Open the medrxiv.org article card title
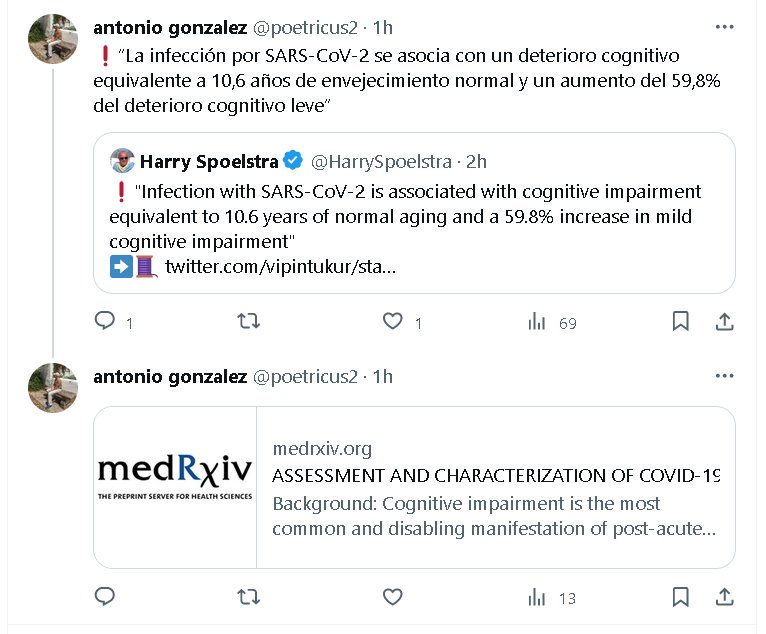The image size is (766, 634). [x=496, y=475]
